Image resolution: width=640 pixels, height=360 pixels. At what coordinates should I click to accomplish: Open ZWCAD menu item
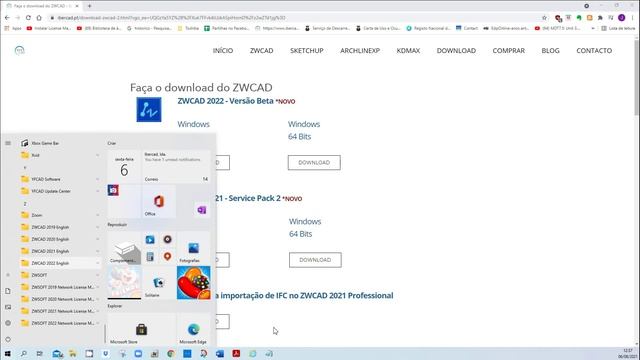tap(262, 51)
